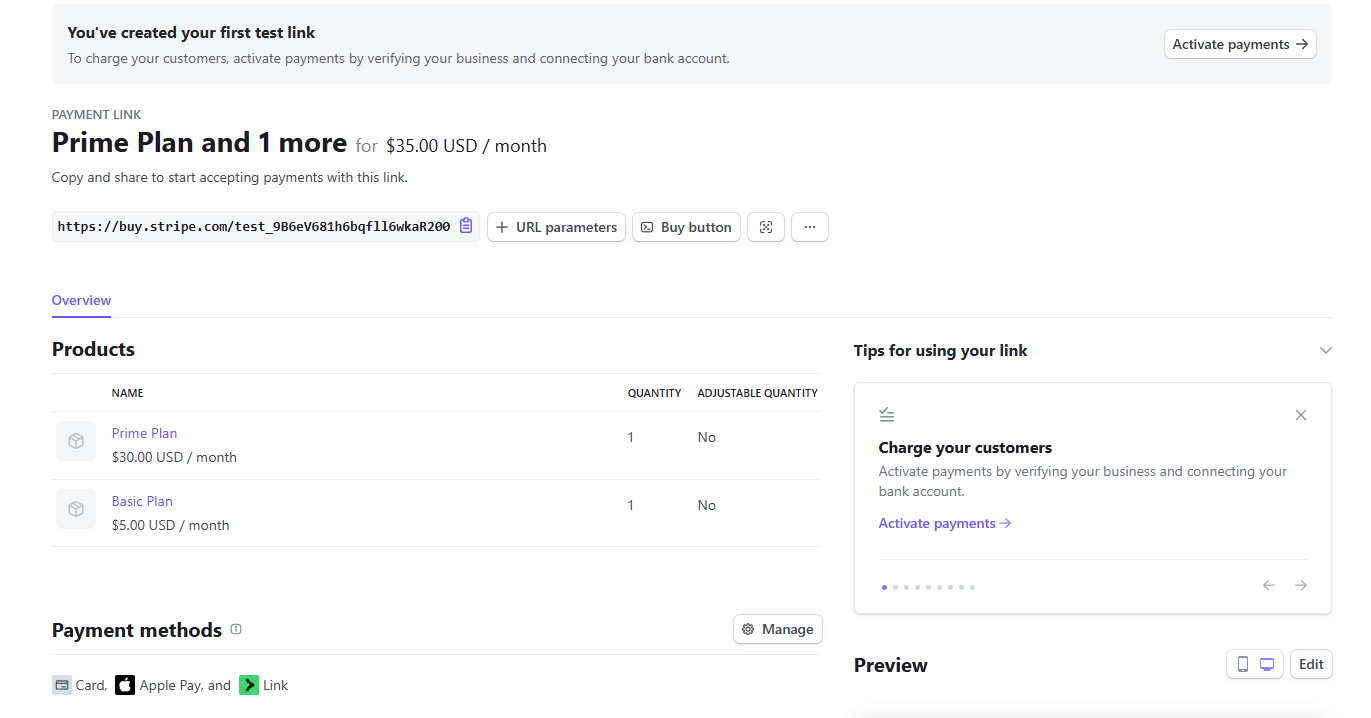
Task: Select the Overview tab
Action: tap(81, 300)
